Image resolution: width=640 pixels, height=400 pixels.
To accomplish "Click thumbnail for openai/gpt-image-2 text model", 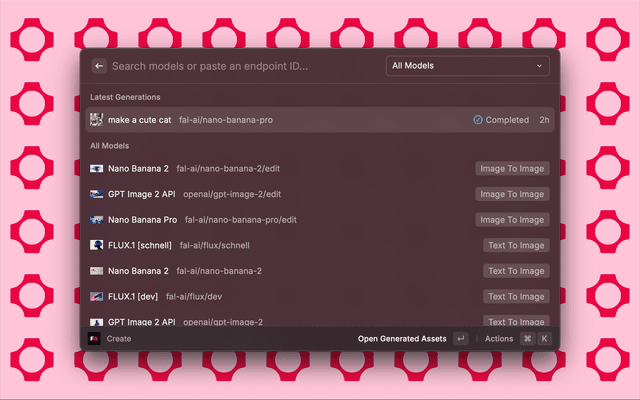I will click(96, 322).
